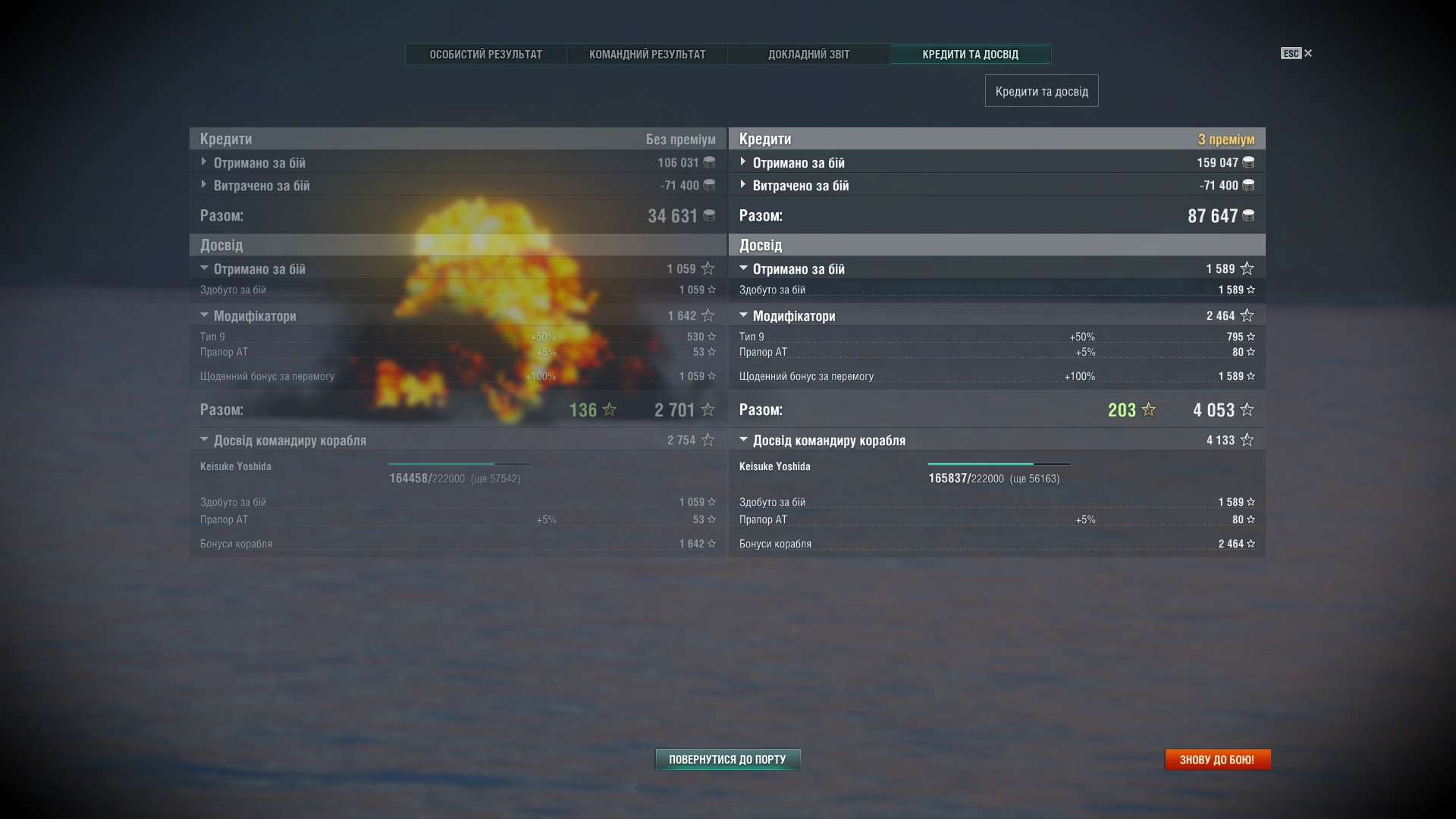Click the star icon next to 4 053

[1247, 409]
